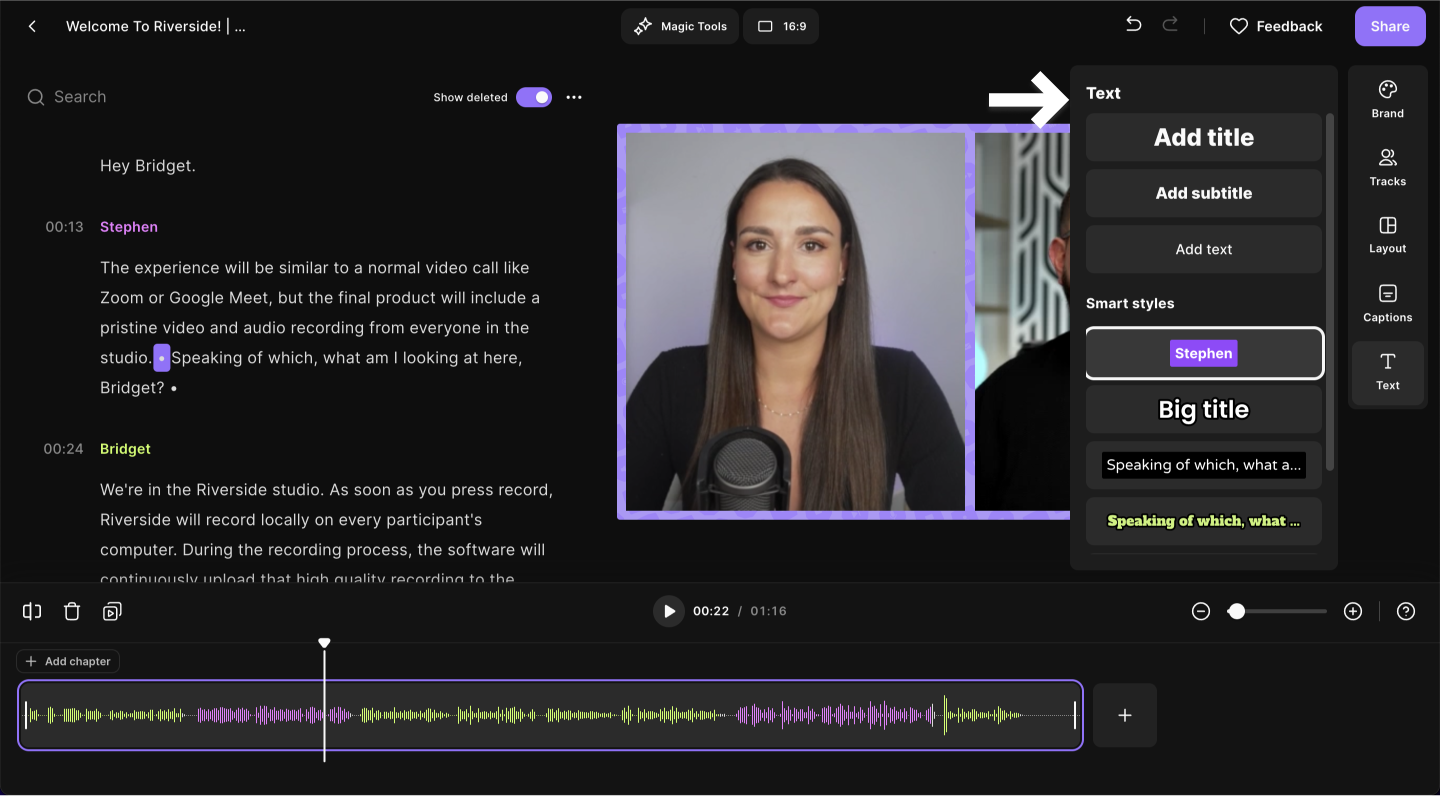The image size is (1440, 796).
Task: Click the Add title button
Action: (1203, 137)
